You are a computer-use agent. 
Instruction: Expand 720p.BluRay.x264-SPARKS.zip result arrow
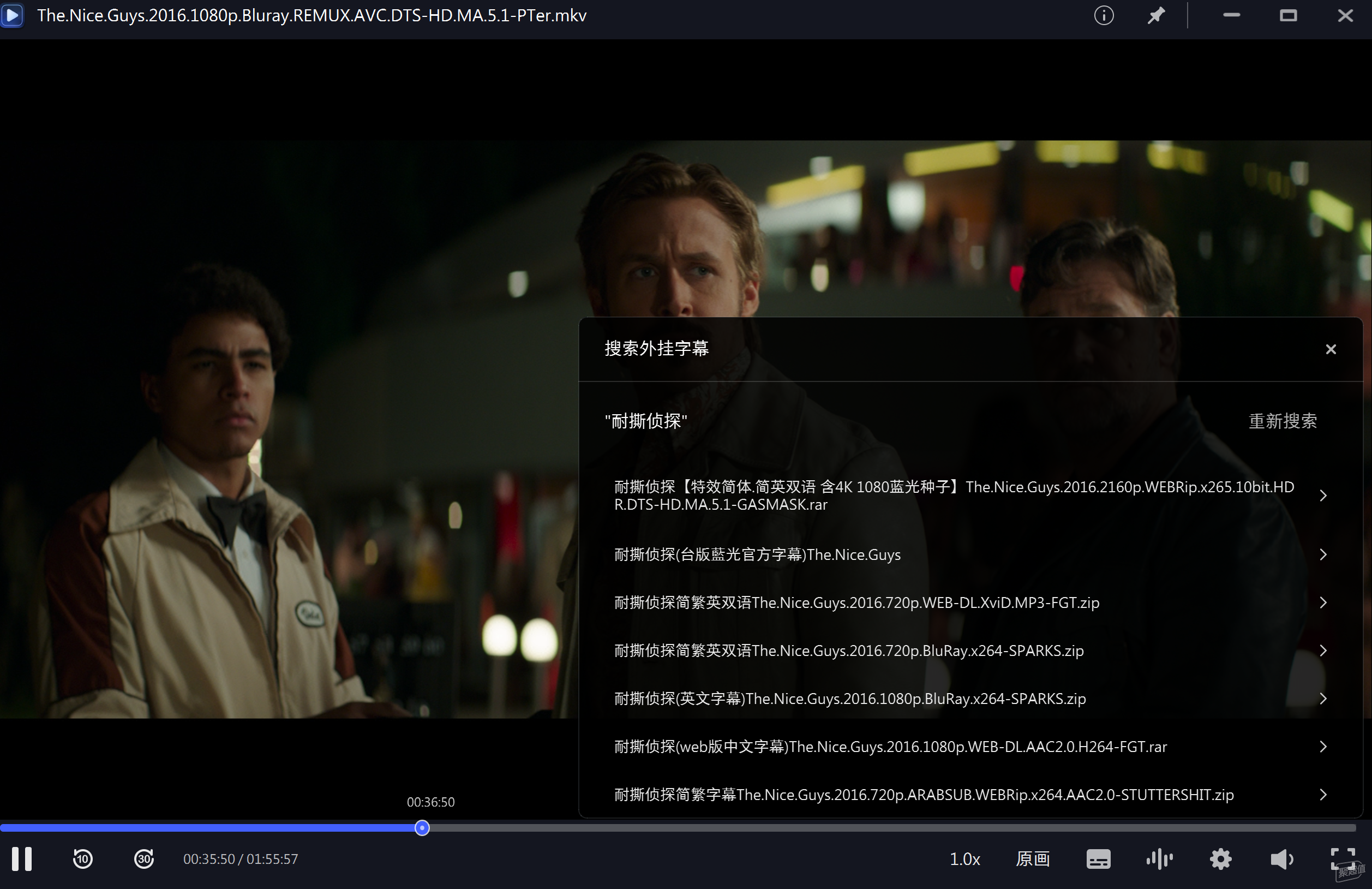pyautogui.click(x=1323, y=651)
